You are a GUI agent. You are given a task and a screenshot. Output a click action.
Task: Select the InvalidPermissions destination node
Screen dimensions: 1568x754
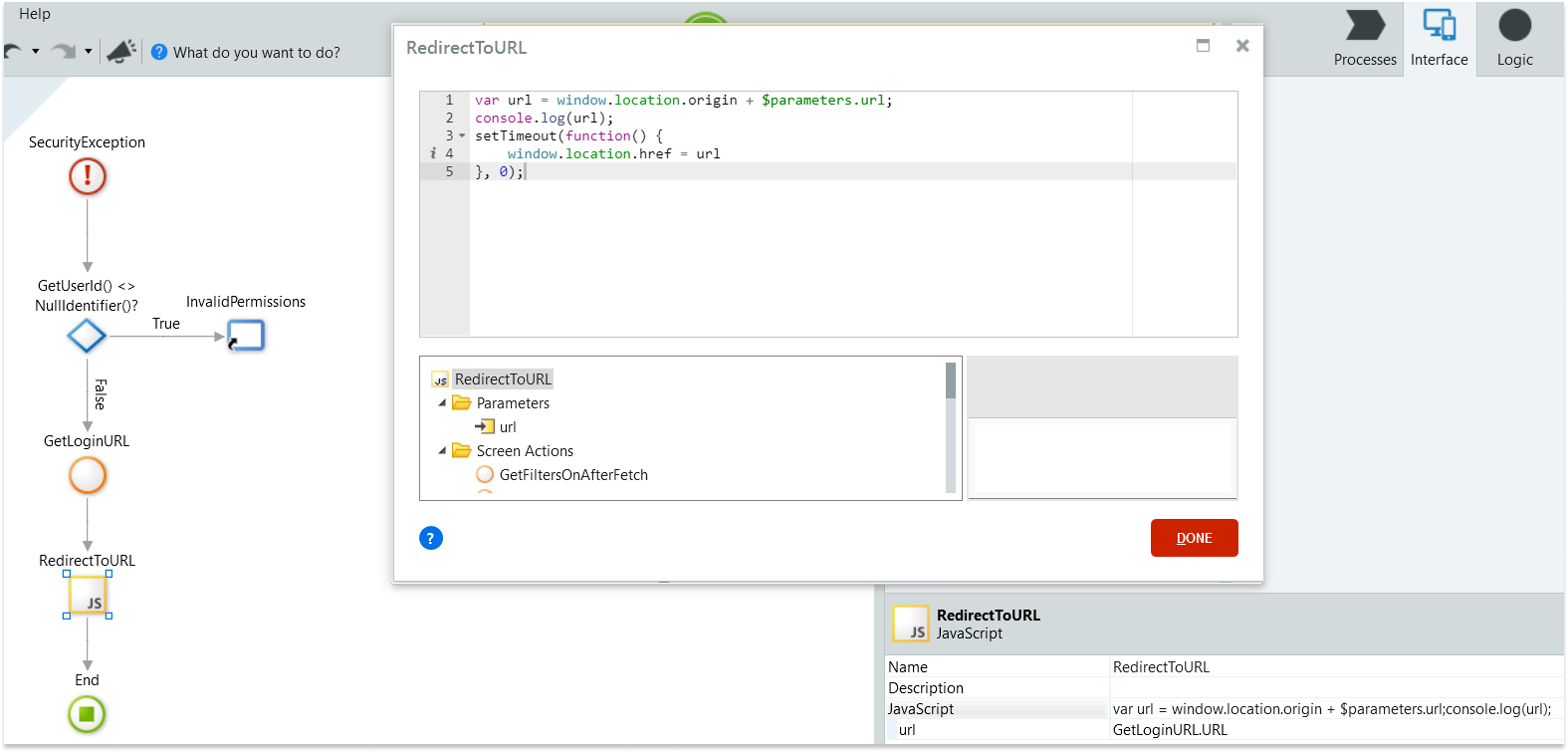pyautogui.click(x=246, y=336)
